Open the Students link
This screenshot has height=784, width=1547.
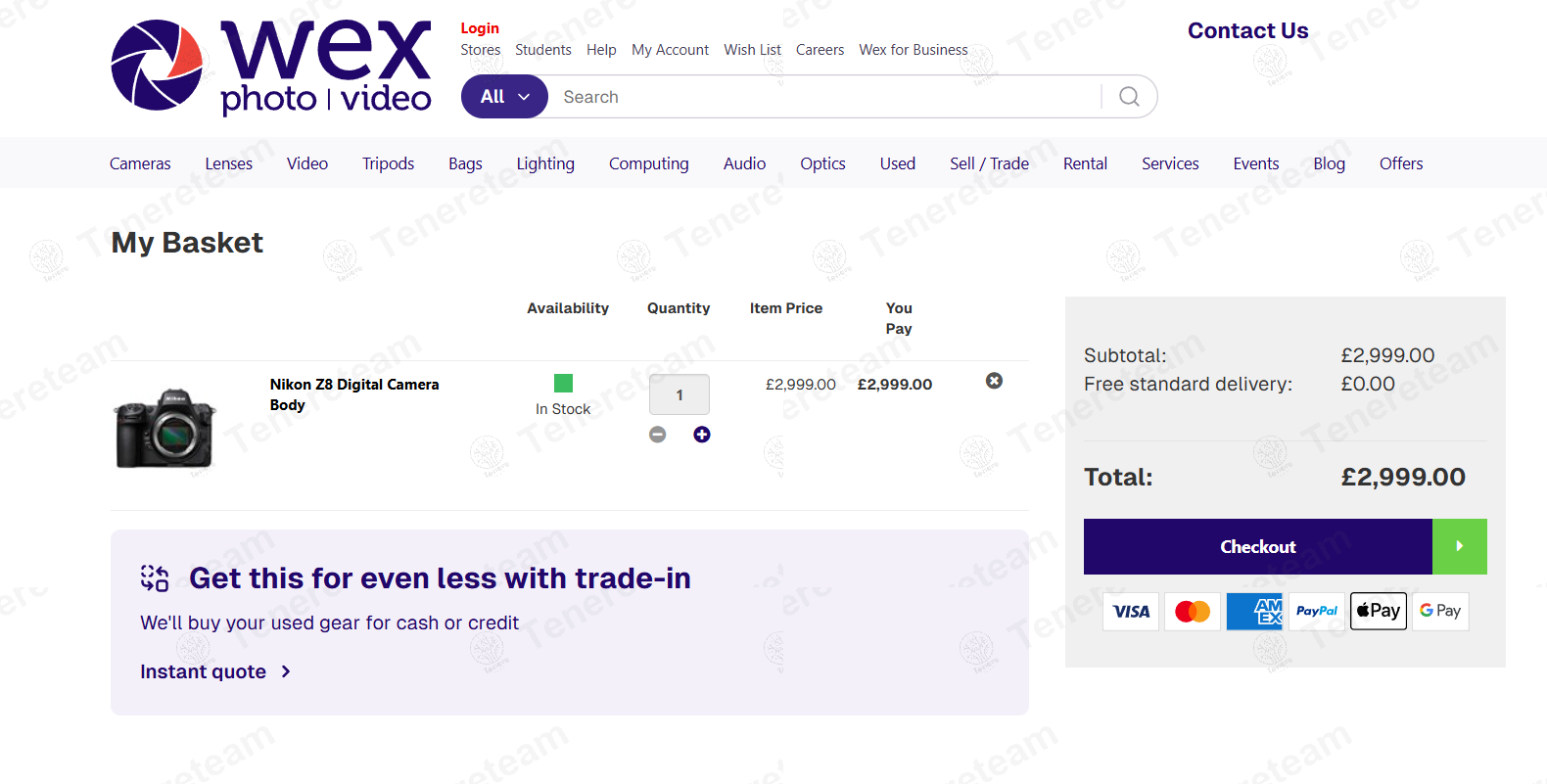543,50
